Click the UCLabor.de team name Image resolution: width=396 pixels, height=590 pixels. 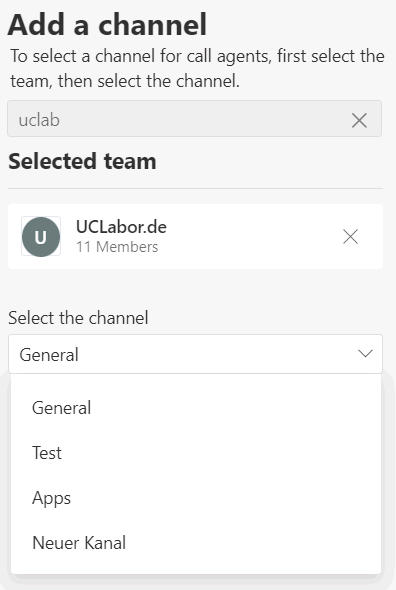[121, 227]
